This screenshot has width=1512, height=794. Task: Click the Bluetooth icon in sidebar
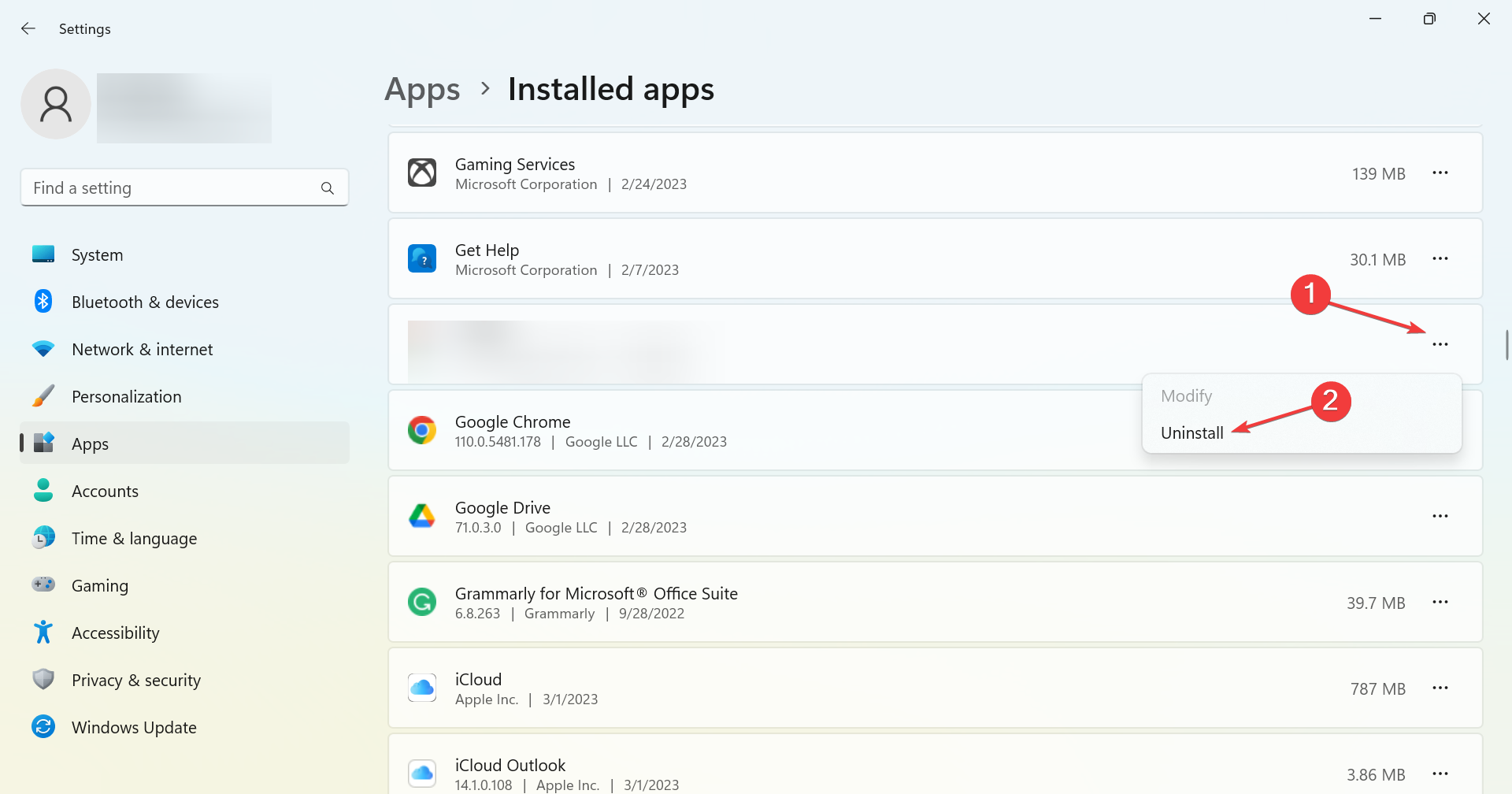[43, 301]
